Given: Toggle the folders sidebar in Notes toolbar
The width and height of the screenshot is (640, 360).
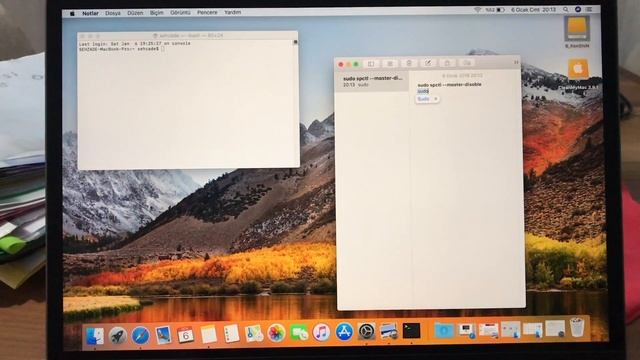Looking at the screenshot, I should [371, 64].
